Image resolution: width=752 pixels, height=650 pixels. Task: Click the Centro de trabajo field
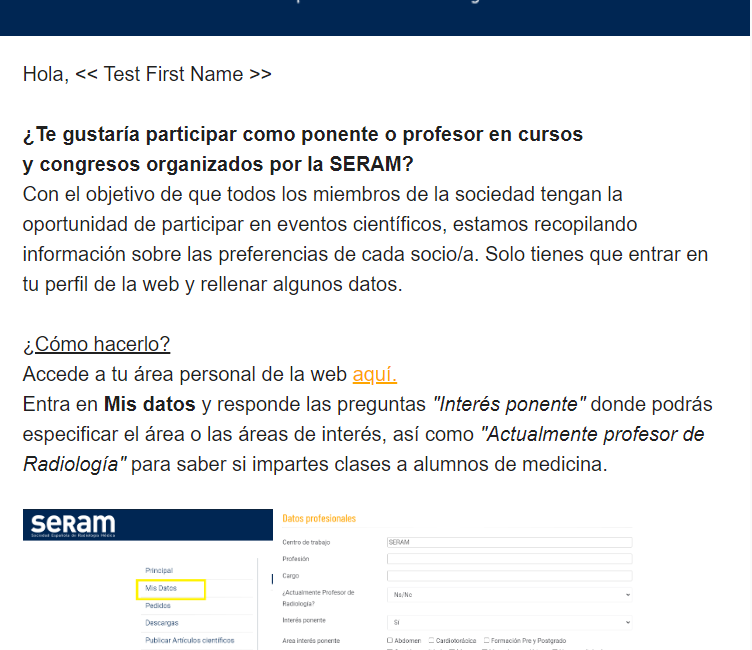(509, 542)
